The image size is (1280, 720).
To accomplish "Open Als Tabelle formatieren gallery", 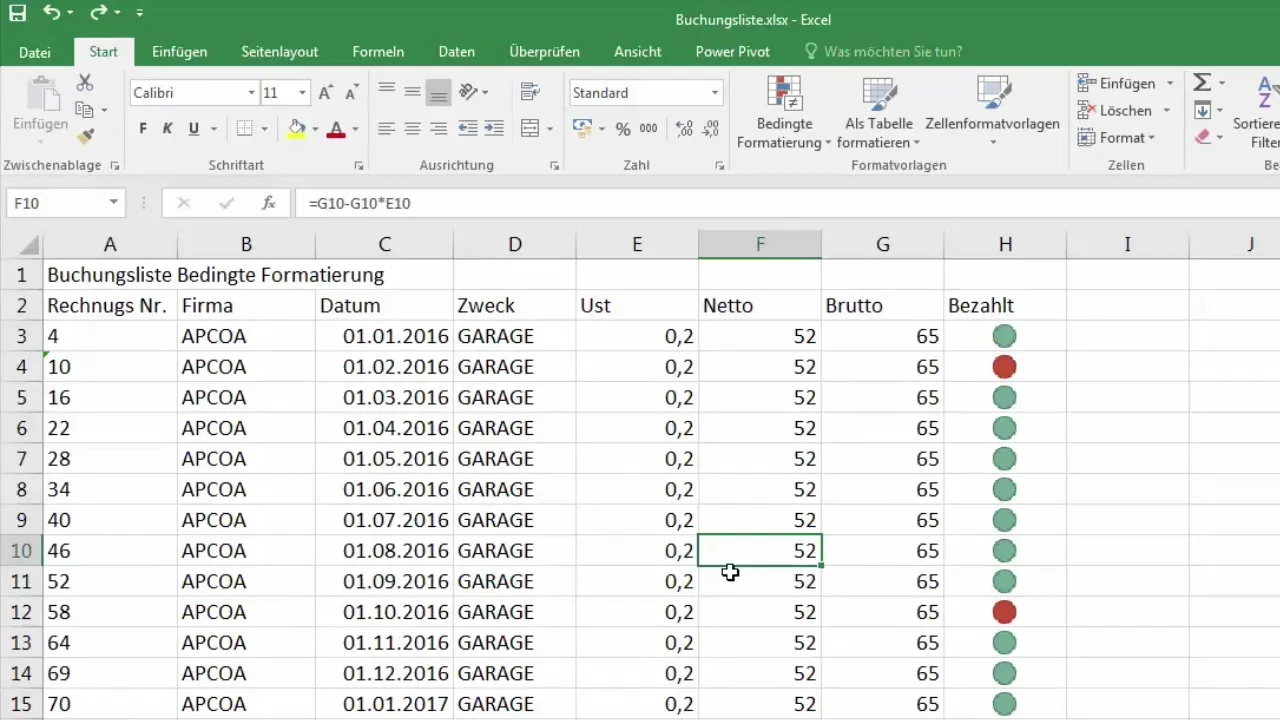I will tap(879, 112).
